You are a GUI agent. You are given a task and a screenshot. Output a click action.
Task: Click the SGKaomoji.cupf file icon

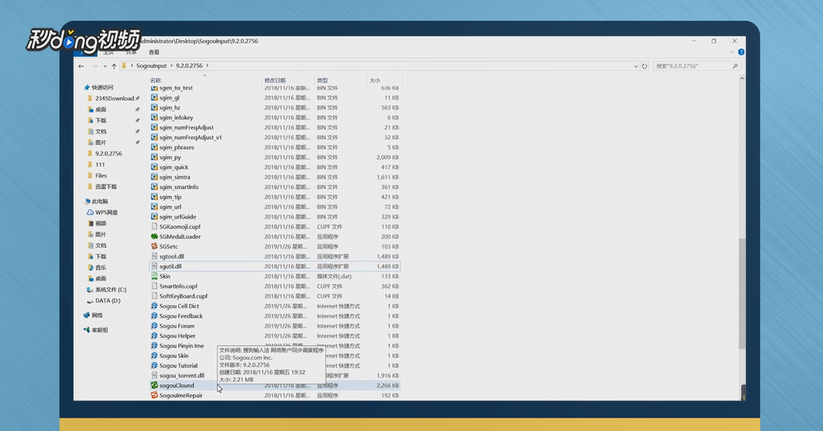coord(154,227)
